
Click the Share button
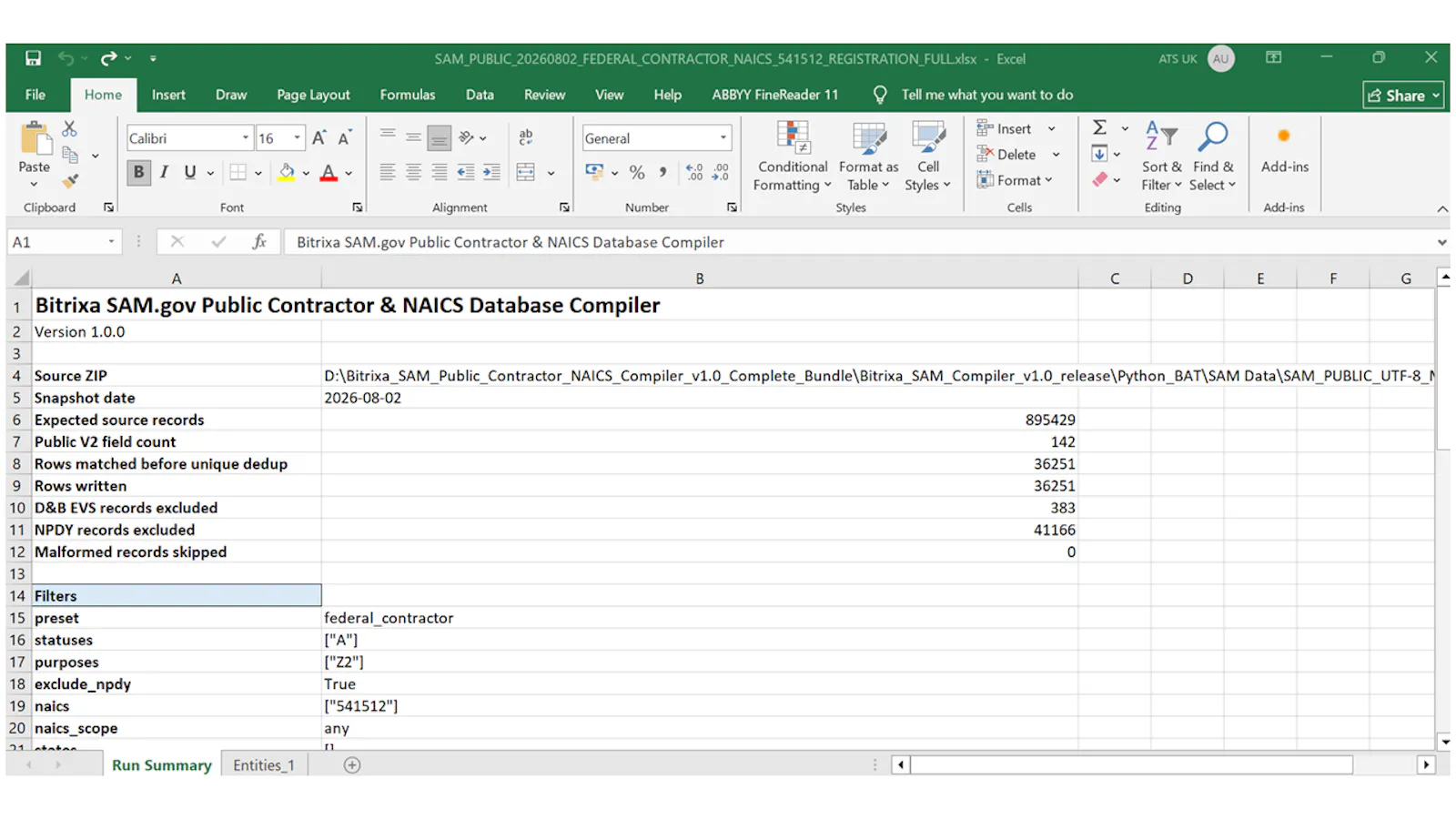point(1403,95)
